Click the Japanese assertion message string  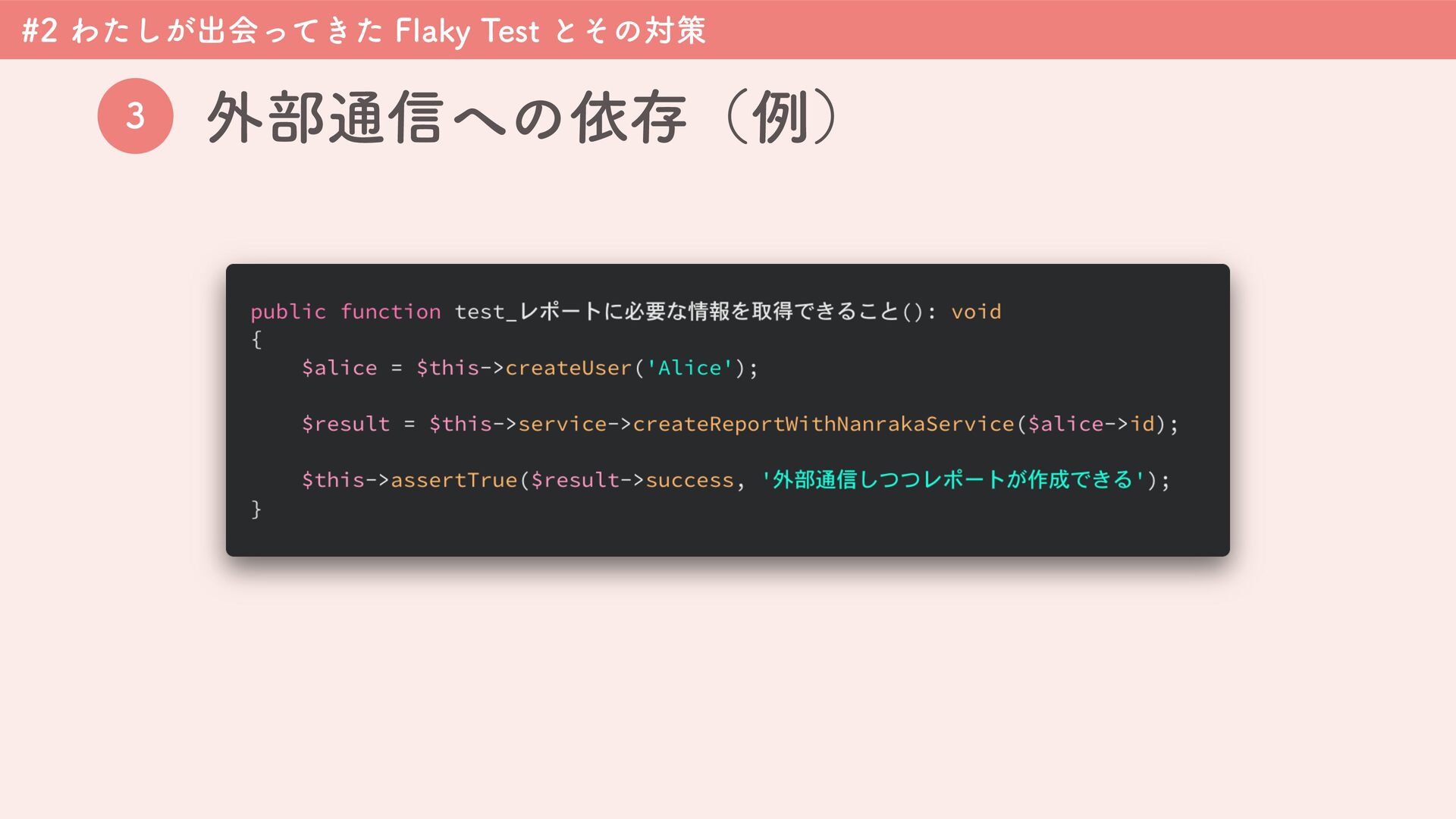coord(952,480)
